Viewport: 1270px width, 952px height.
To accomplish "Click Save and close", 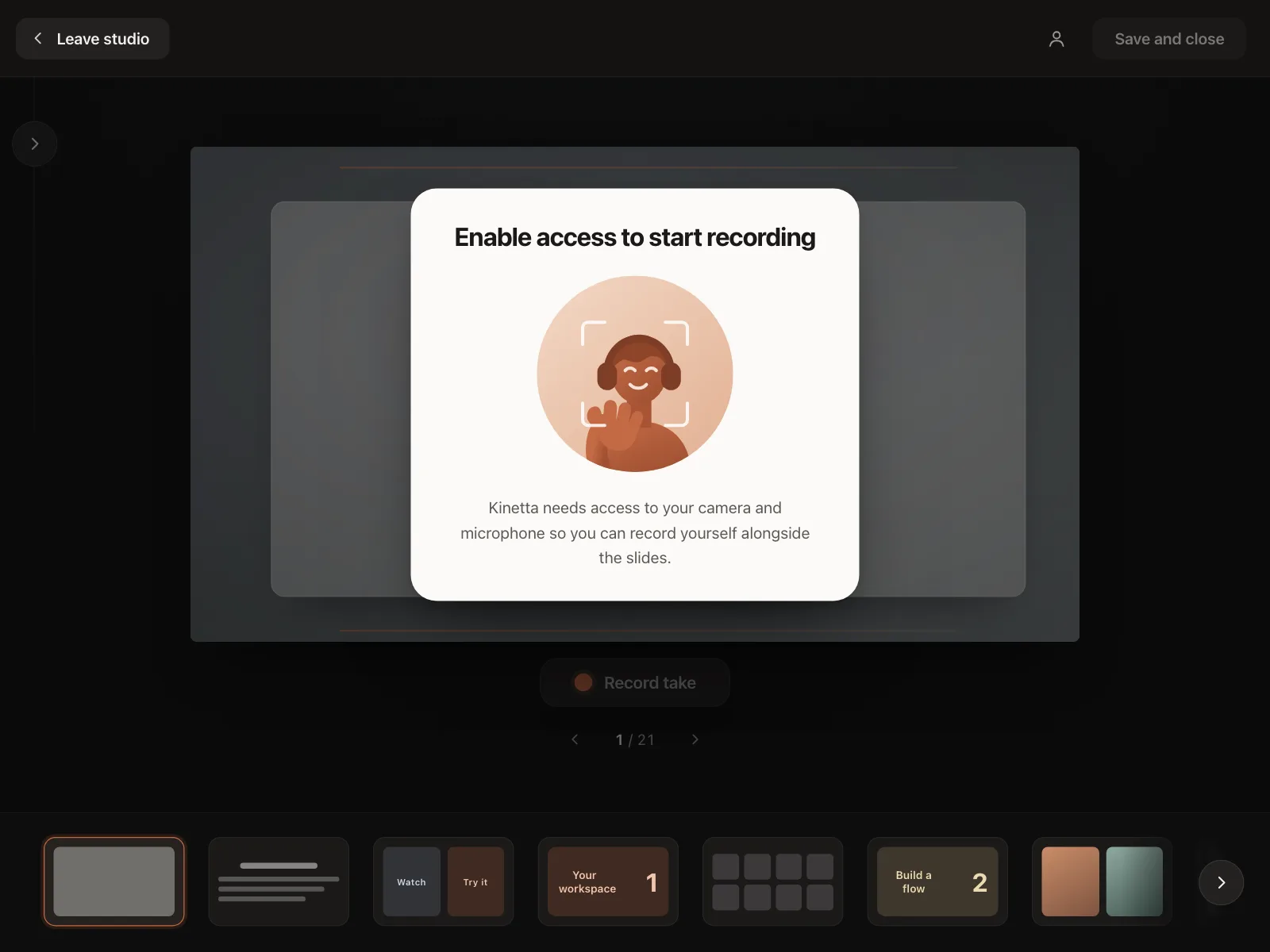I will (x=1169, y=39).
